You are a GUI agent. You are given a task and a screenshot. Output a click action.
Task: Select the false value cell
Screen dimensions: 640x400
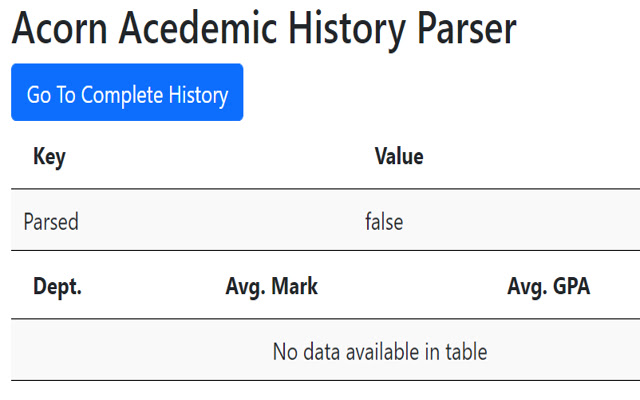384,221
